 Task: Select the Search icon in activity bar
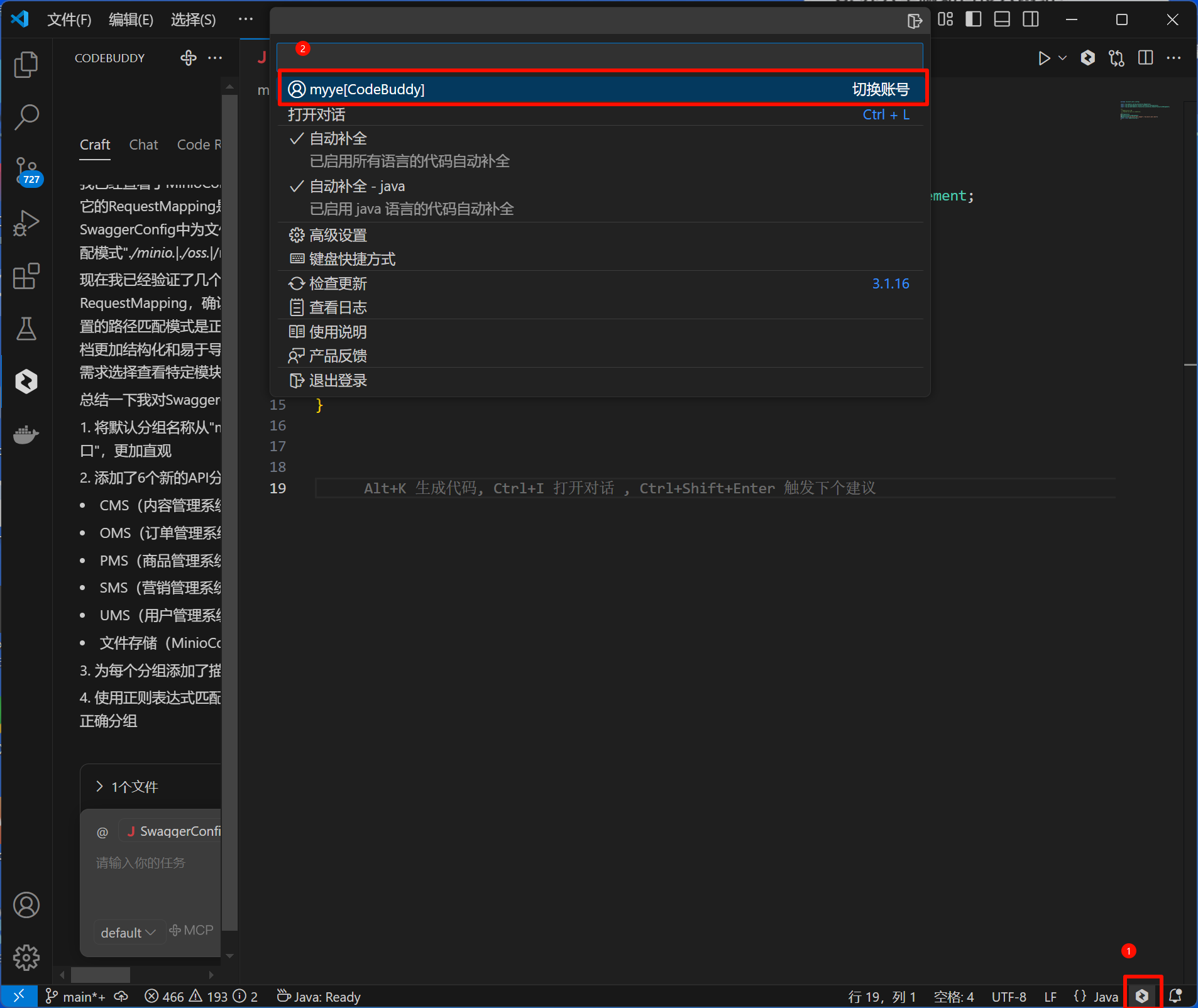[27, 117]
